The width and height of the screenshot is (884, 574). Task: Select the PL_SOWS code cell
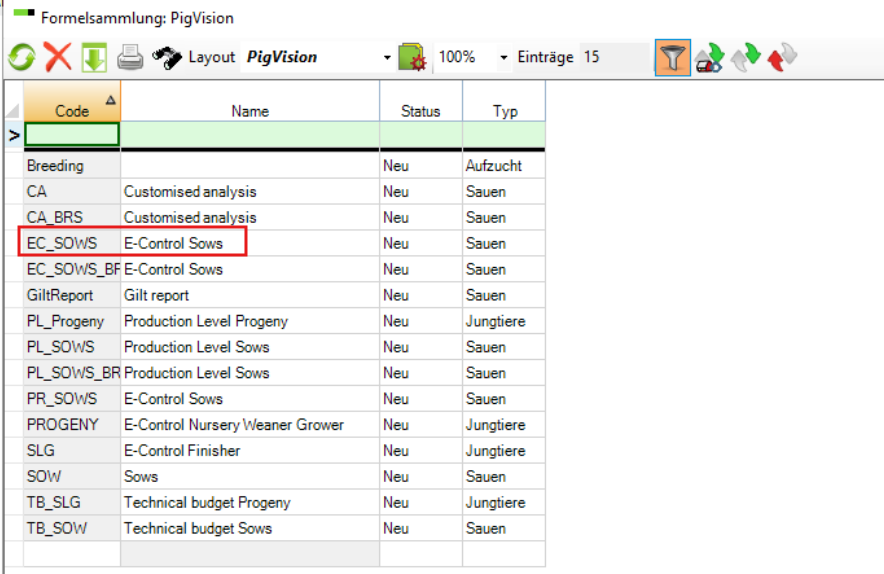click(72, 347)
